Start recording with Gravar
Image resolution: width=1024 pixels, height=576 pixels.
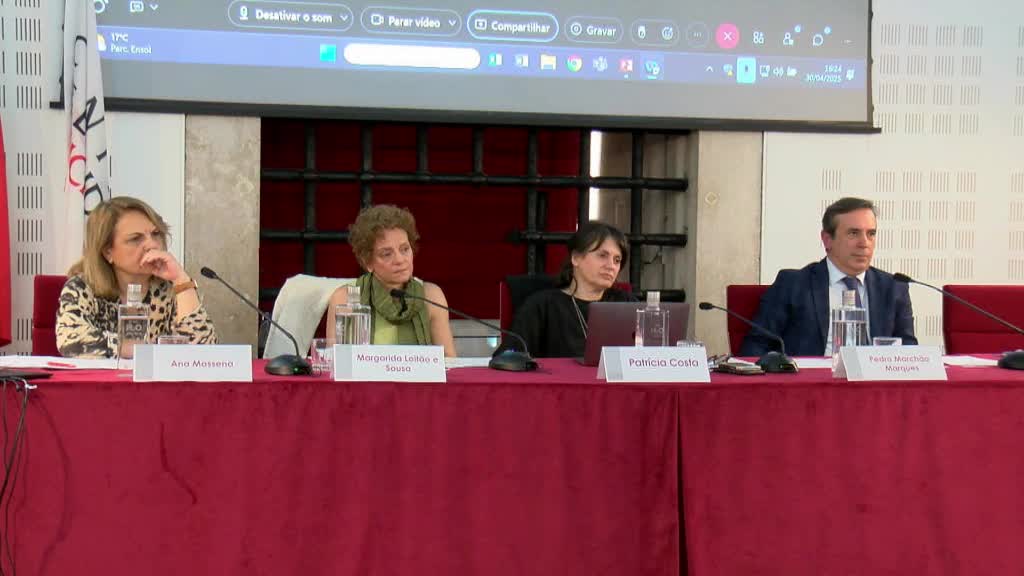[593, 30]
